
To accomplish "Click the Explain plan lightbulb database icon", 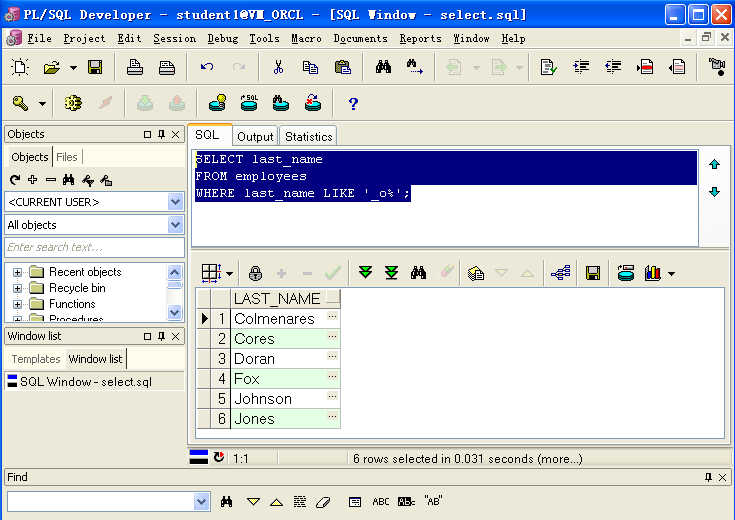I will (218, 103).
